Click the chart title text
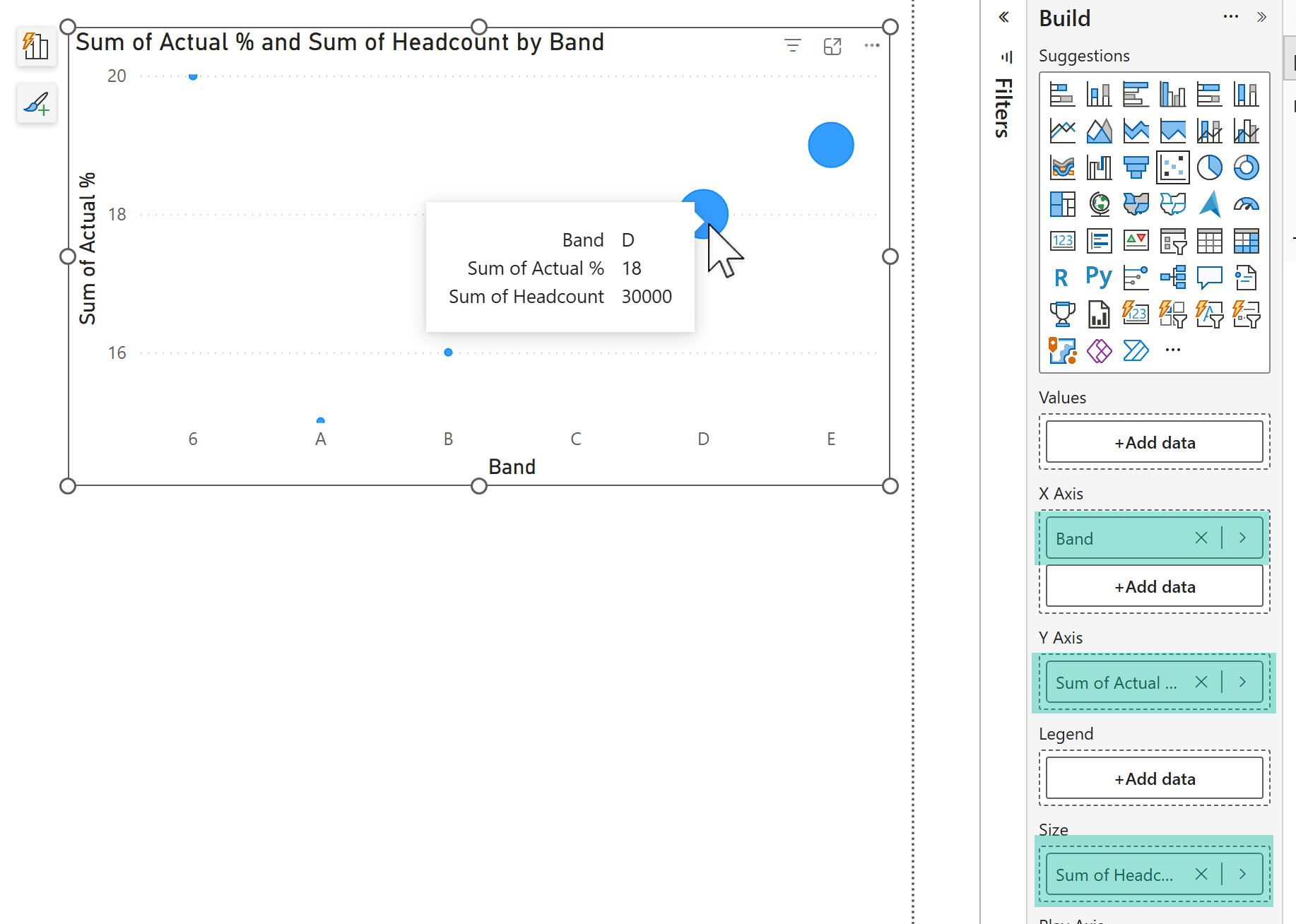This screenshot has width=1296, height=924. 340,42
